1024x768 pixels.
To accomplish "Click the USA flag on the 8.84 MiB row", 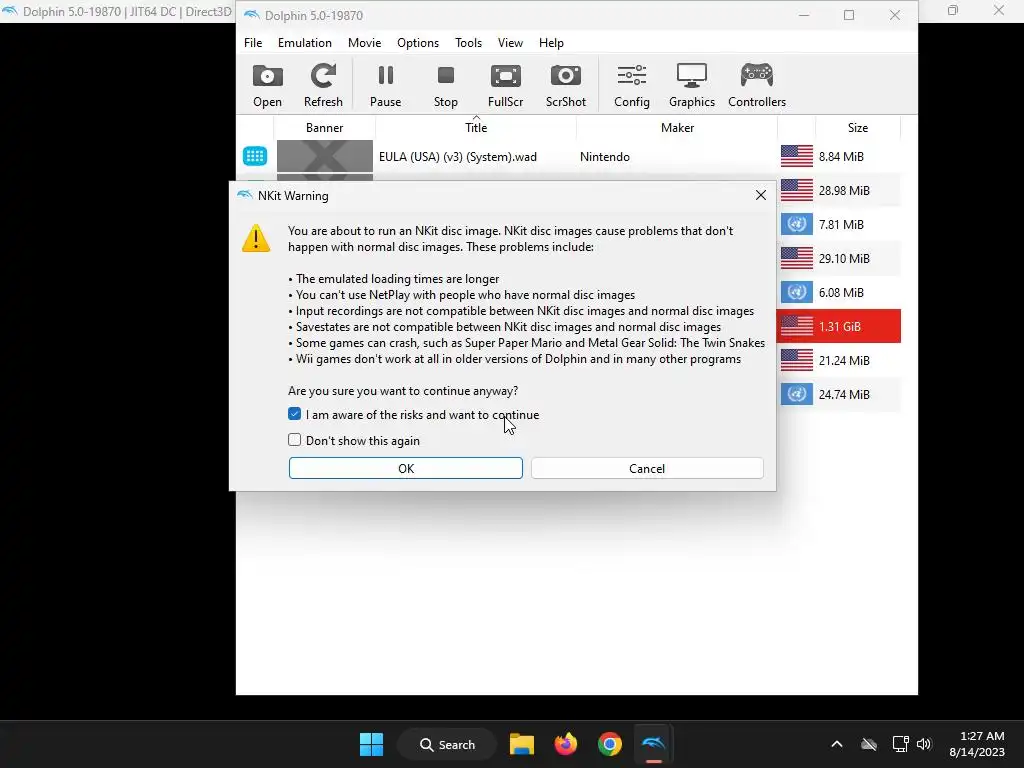I will click(x=797, y=156).
